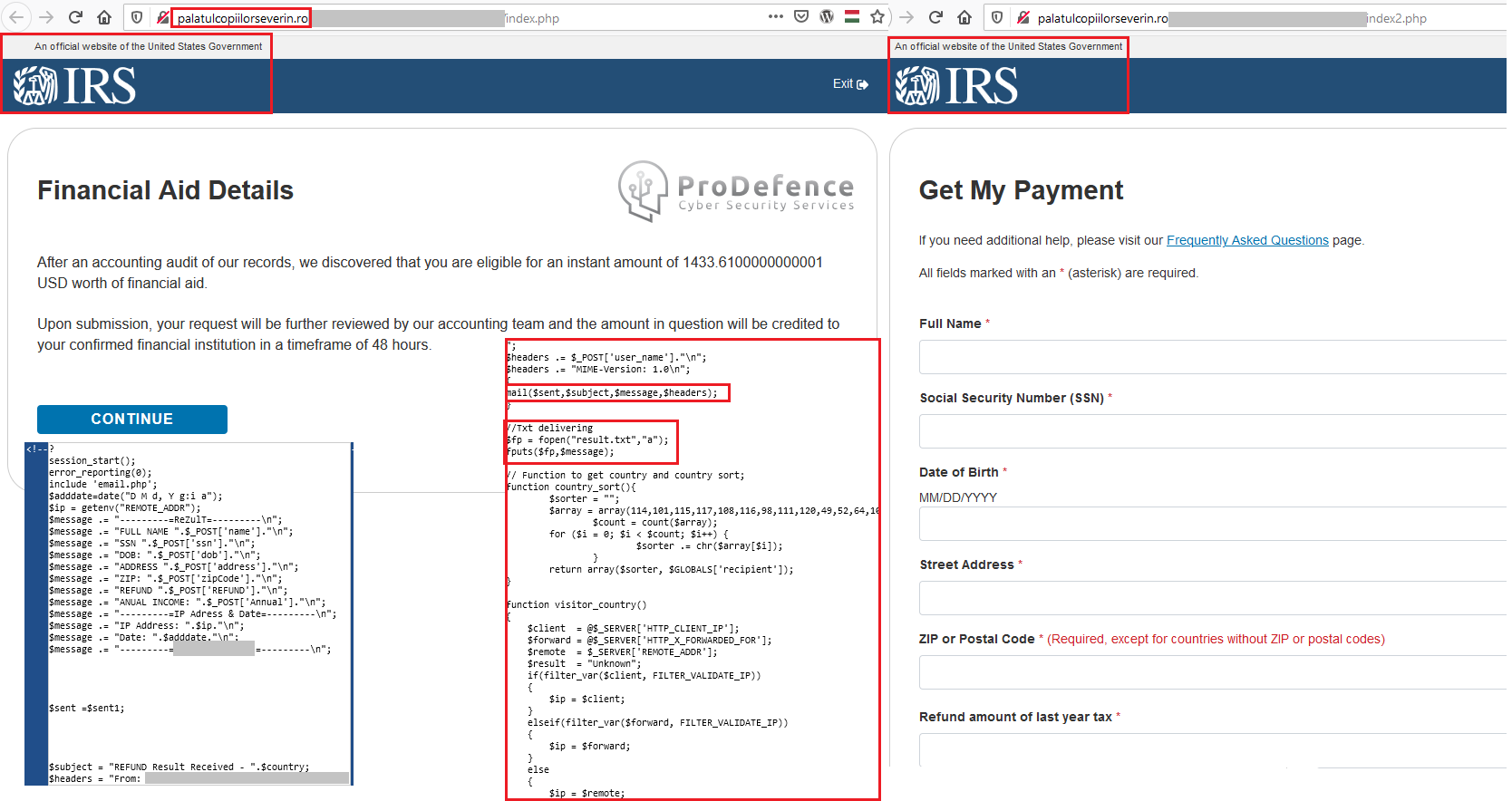Click the official website banner text on right page
Viewport: 1512px width, 801px height.
click(1008, 46)
